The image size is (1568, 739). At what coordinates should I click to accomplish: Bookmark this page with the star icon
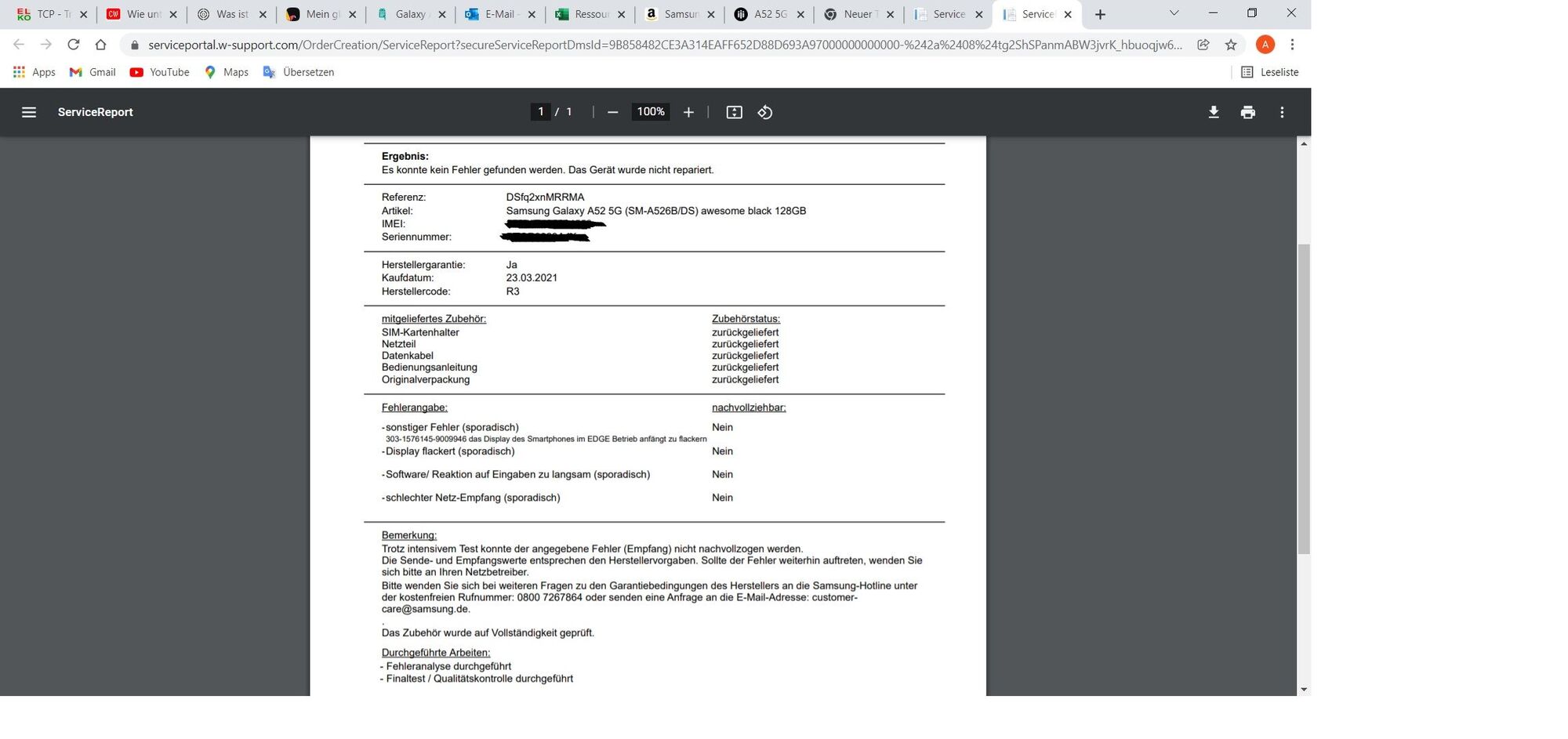1231,45
